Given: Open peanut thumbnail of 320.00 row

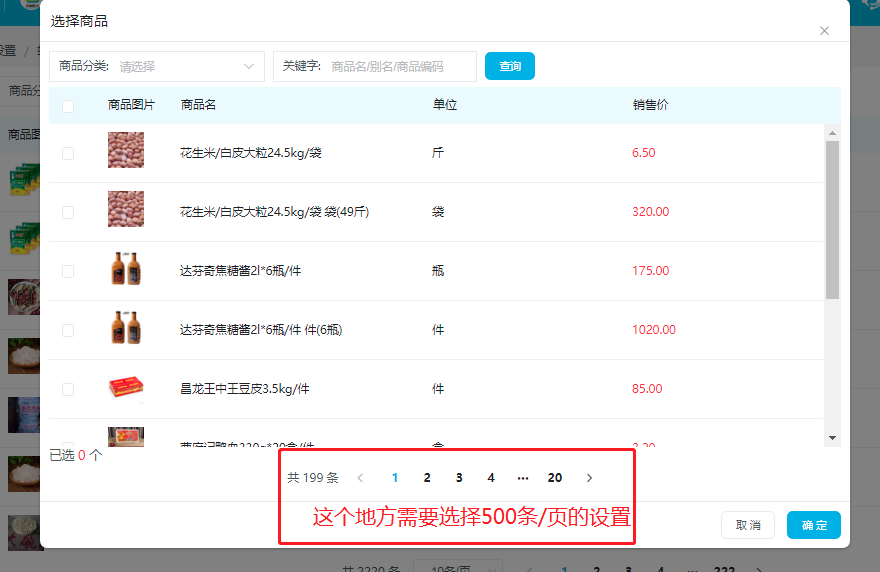Looking at the screenshot, I should pos(126,209).
